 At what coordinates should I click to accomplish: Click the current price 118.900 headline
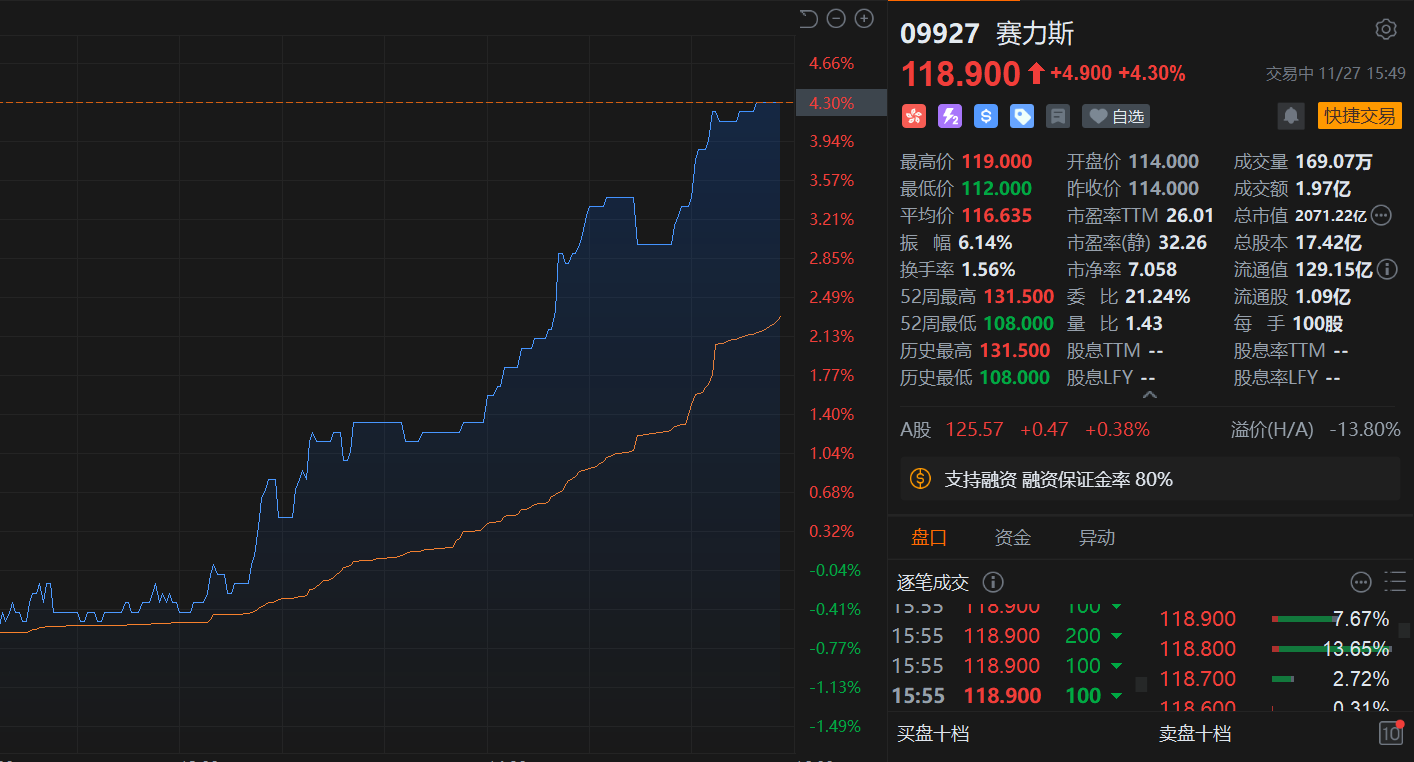pyautogui.click(x=961, y=74)
